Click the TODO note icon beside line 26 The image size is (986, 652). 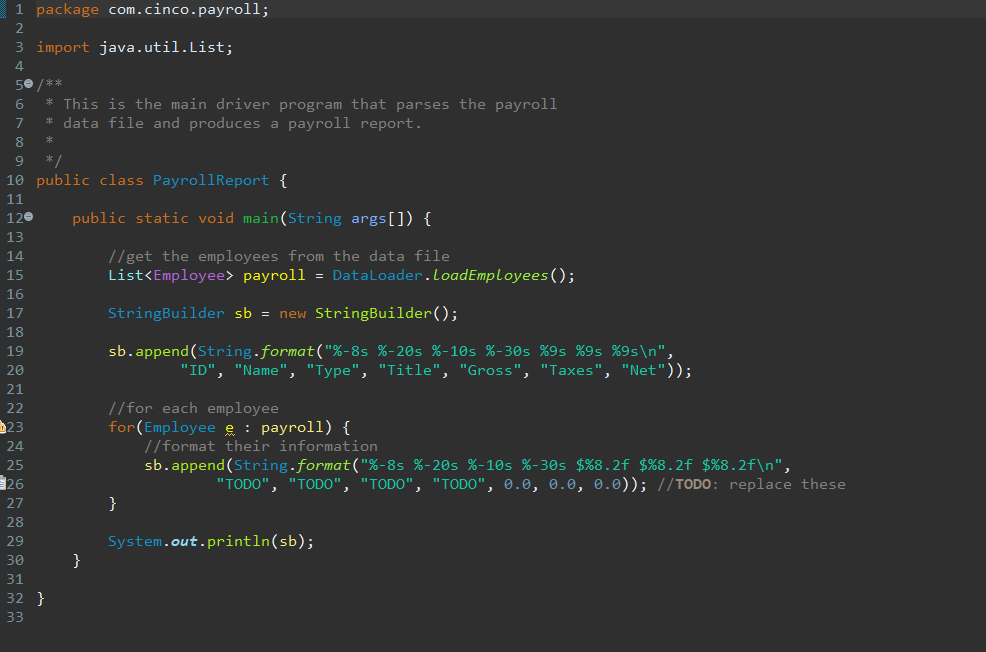click(3, 484)
